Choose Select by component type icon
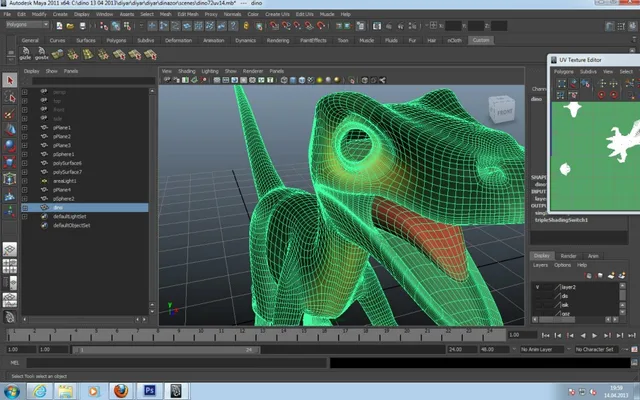 (x=127, y=26)
